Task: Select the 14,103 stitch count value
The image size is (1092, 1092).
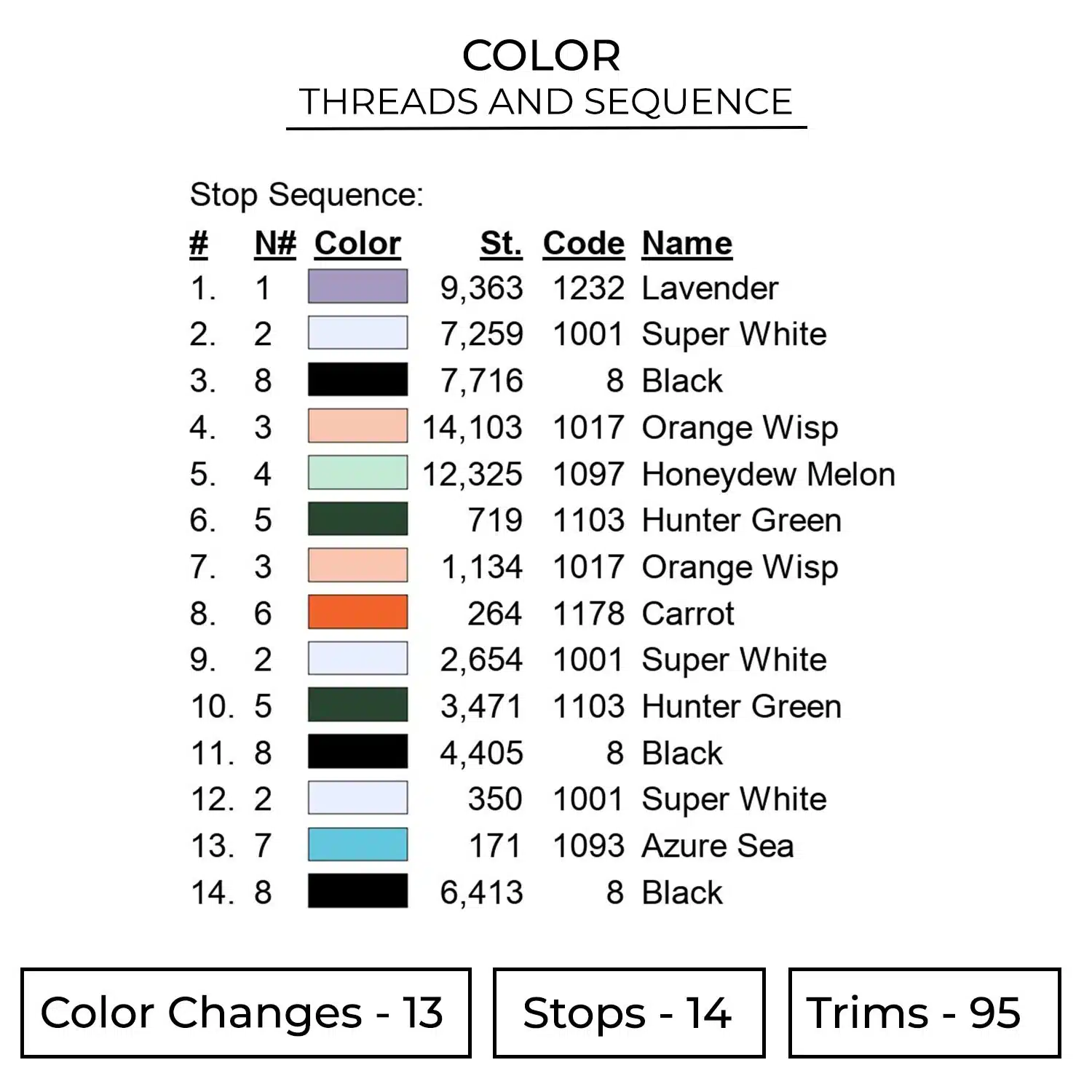Action: pyautogui.click(x=472, y=428)
